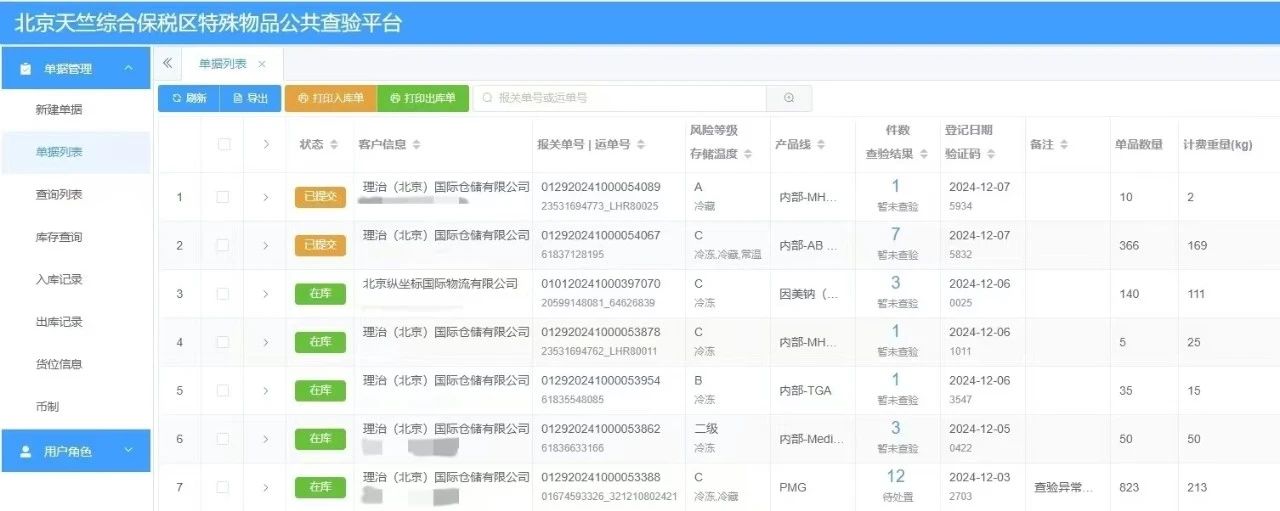Sort by 报关单号 | 运单号 column sort icon
The height and width of the screenshot is (511, 1280).
pyautogui.click(x=640, y=145)
